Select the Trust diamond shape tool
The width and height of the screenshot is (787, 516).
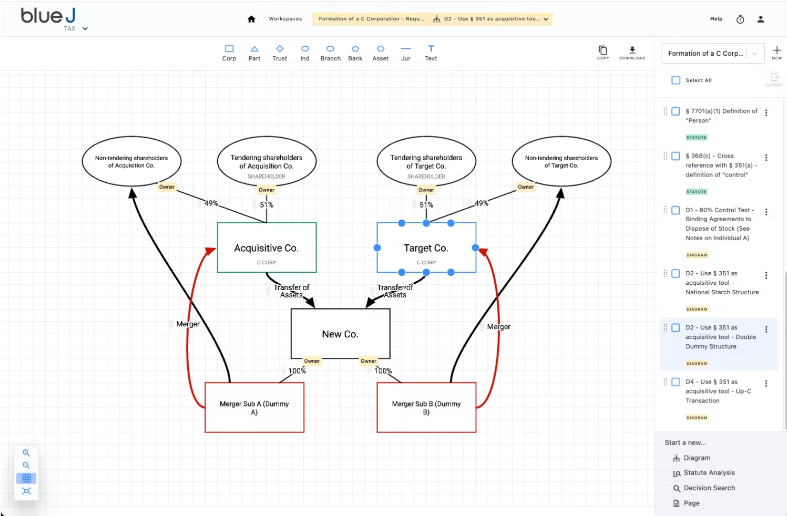tap(280, 53)
